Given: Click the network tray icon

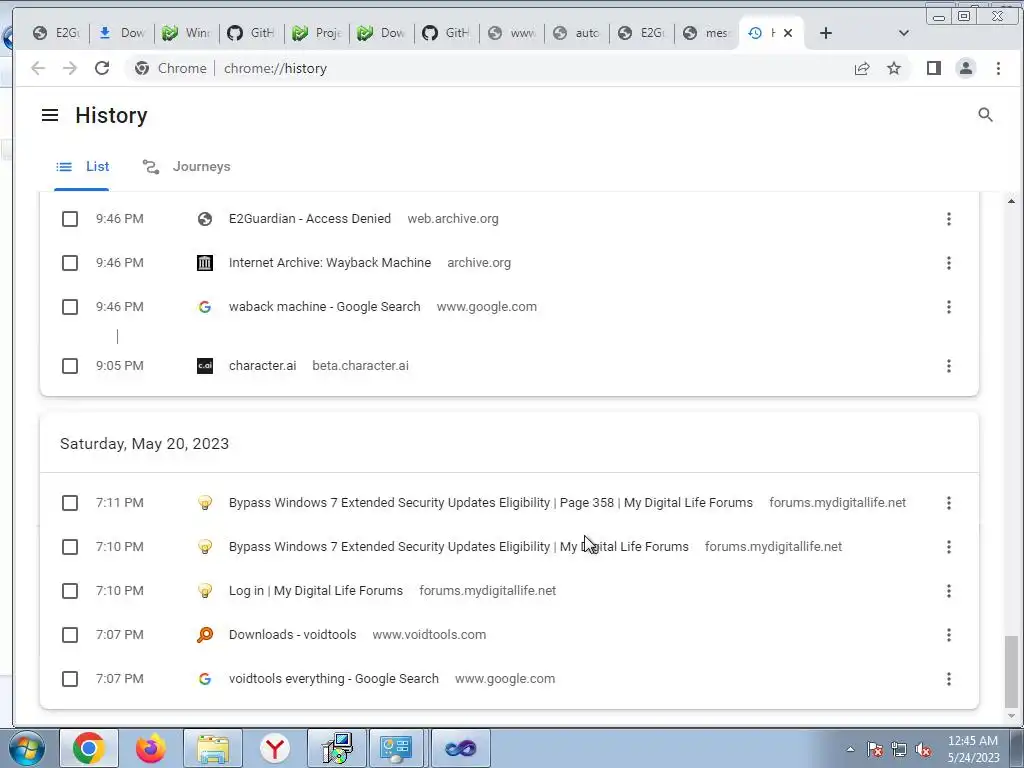Looking at the screenshot, I should 899,749.
